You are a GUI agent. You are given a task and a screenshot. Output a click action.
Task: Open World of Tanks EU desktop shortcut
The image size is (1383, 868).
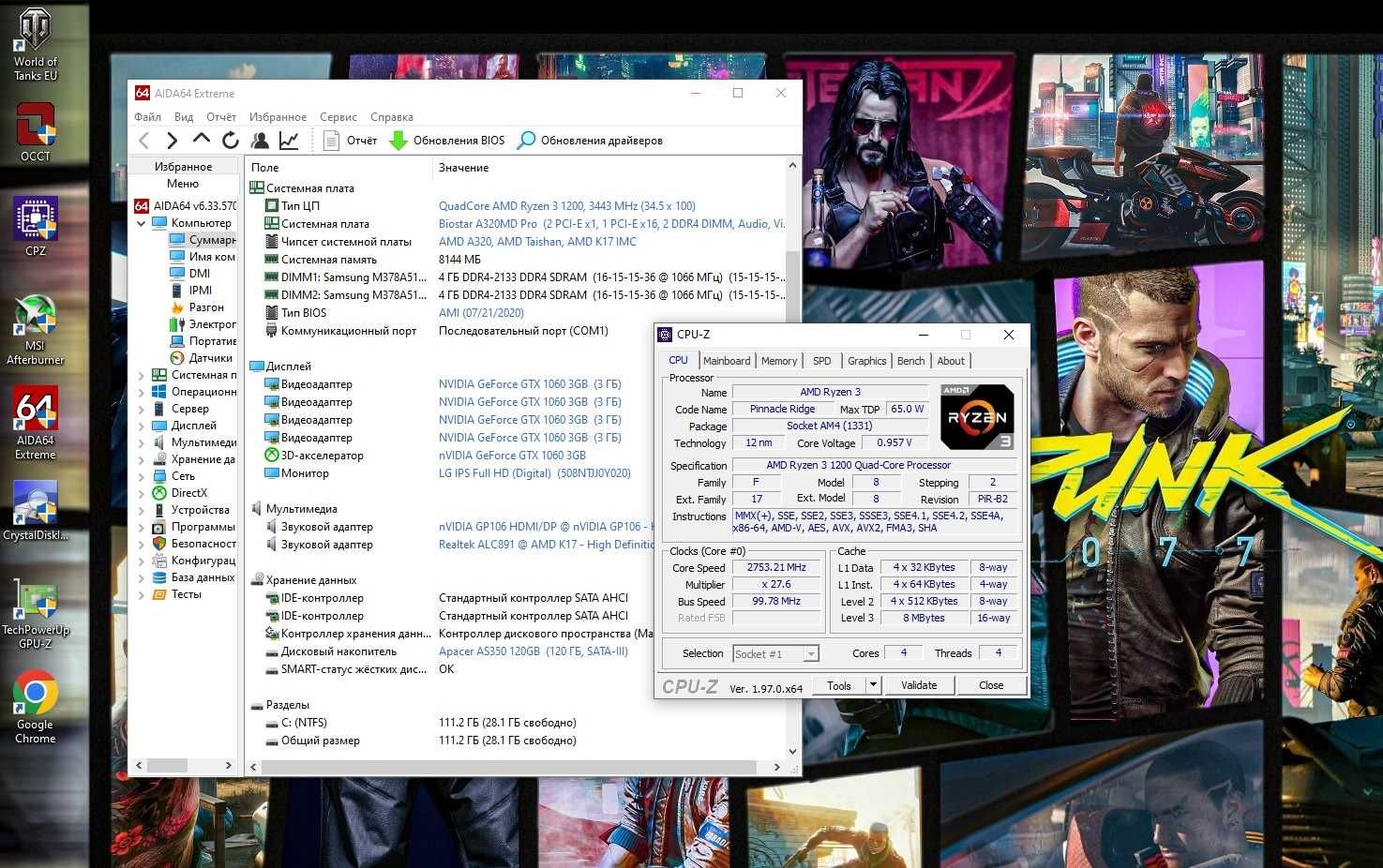coord(36,44)
